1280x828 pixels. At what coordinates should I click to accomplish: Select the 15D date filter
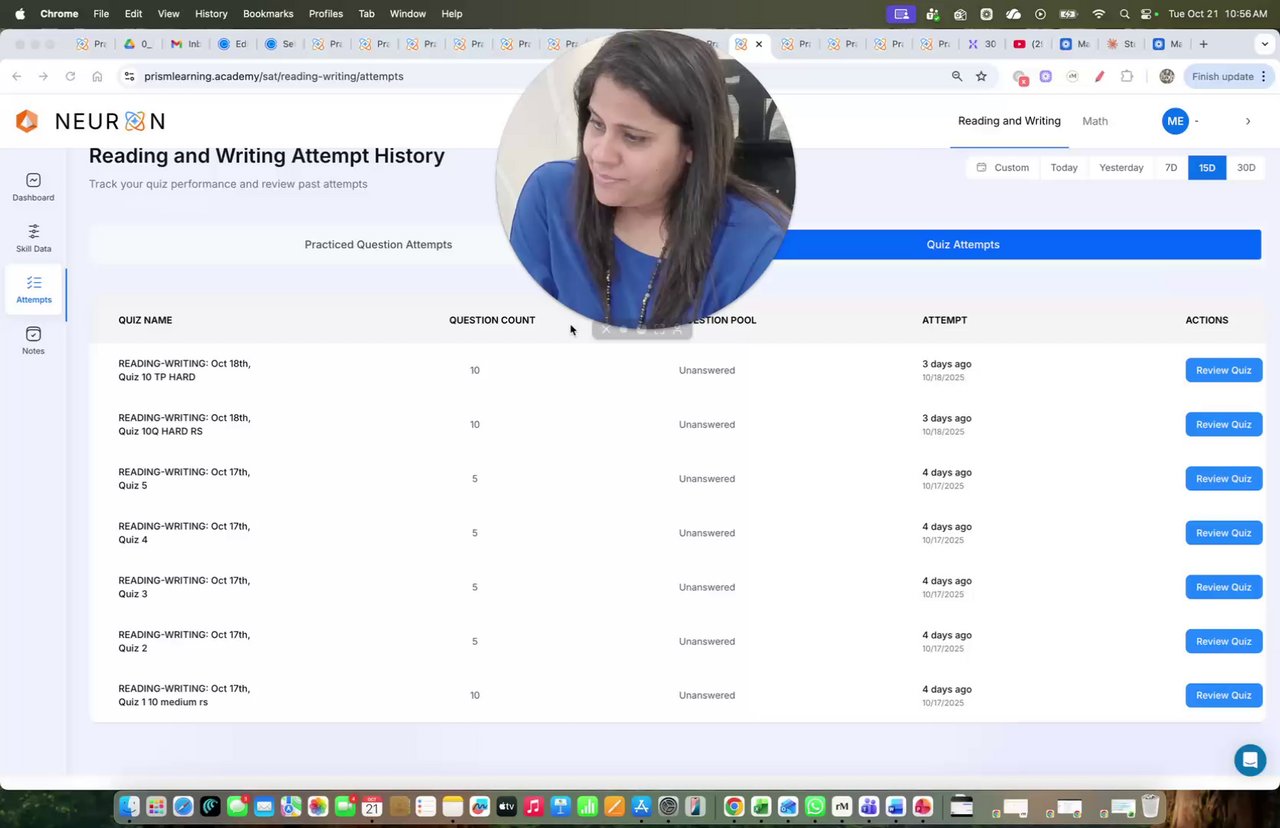coord(1207,168)
